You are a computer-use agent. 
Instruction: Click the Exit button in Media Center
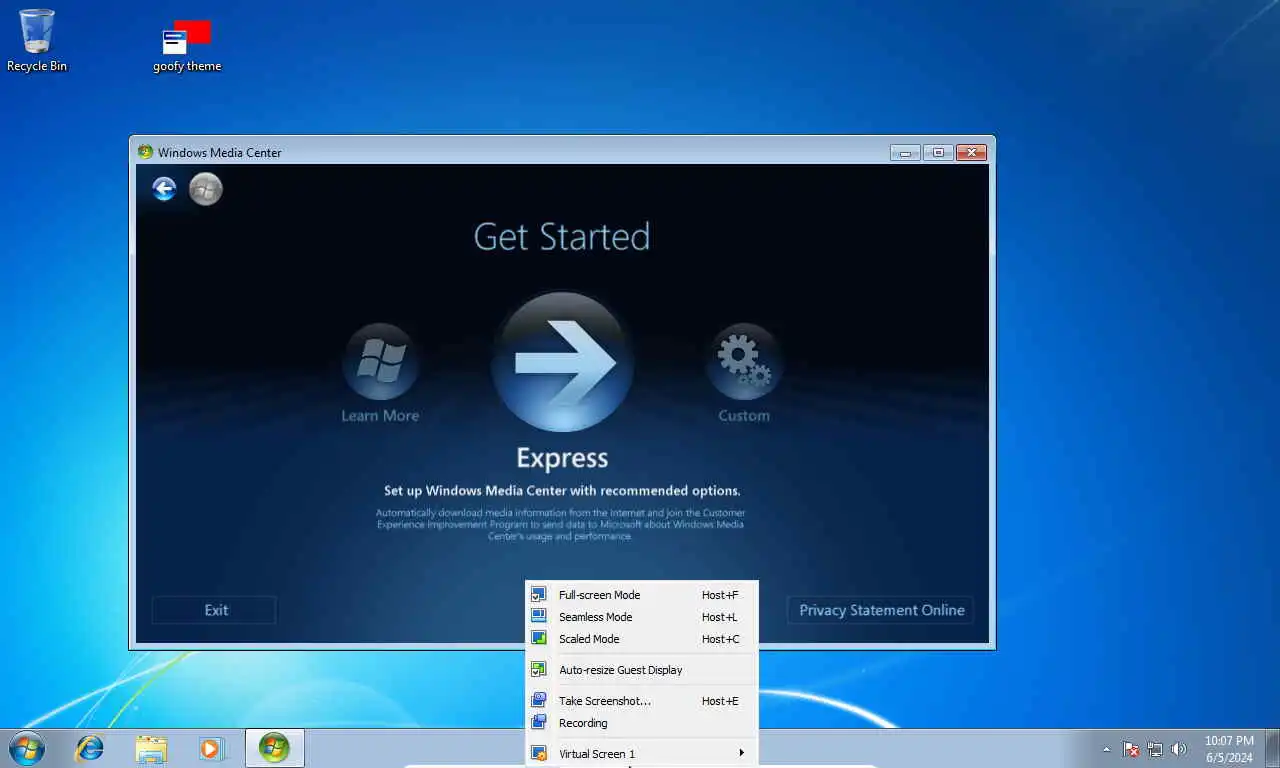click(214, 610)
